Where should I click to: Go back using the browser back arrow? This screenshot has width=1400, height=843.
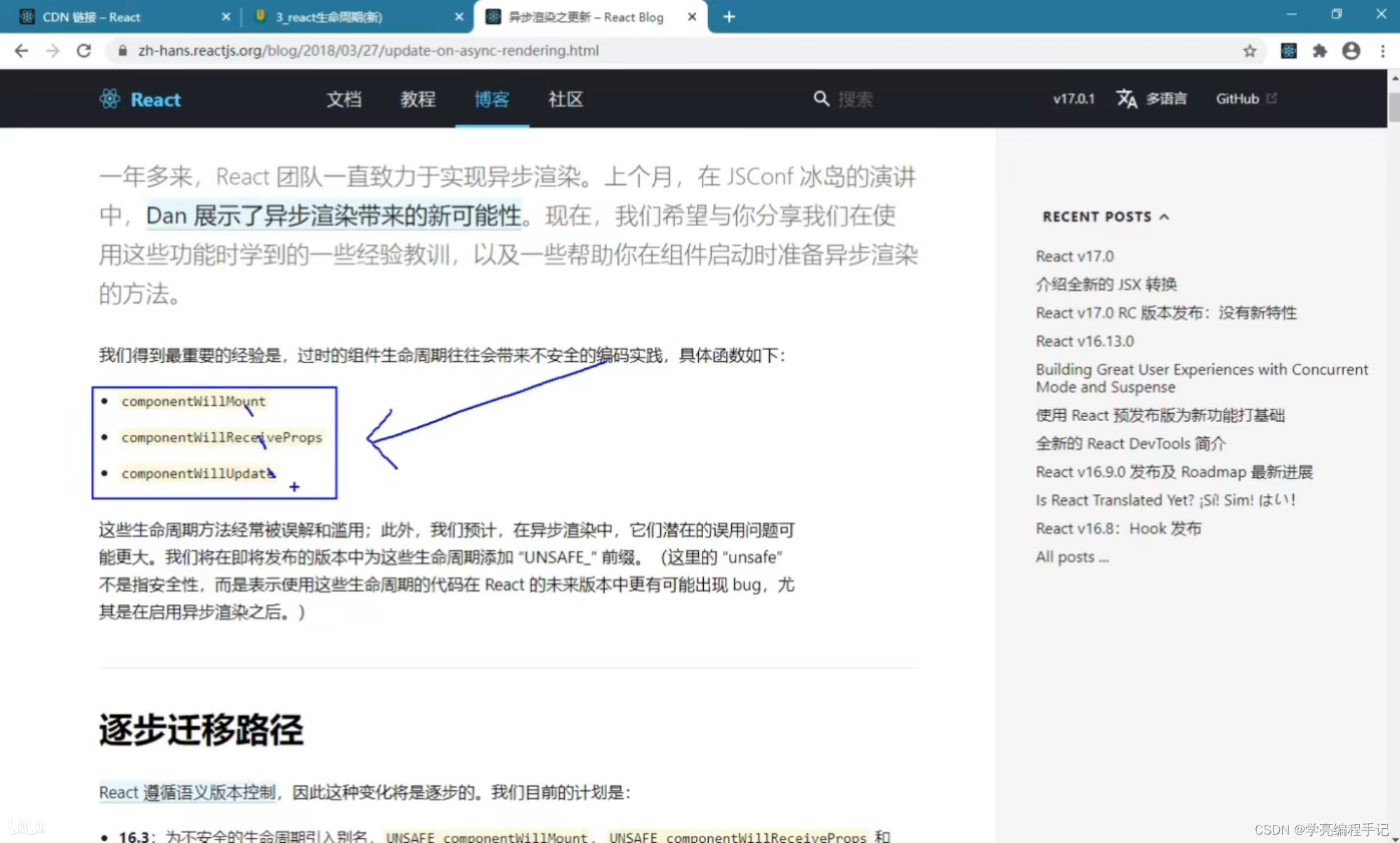point(22,51)
